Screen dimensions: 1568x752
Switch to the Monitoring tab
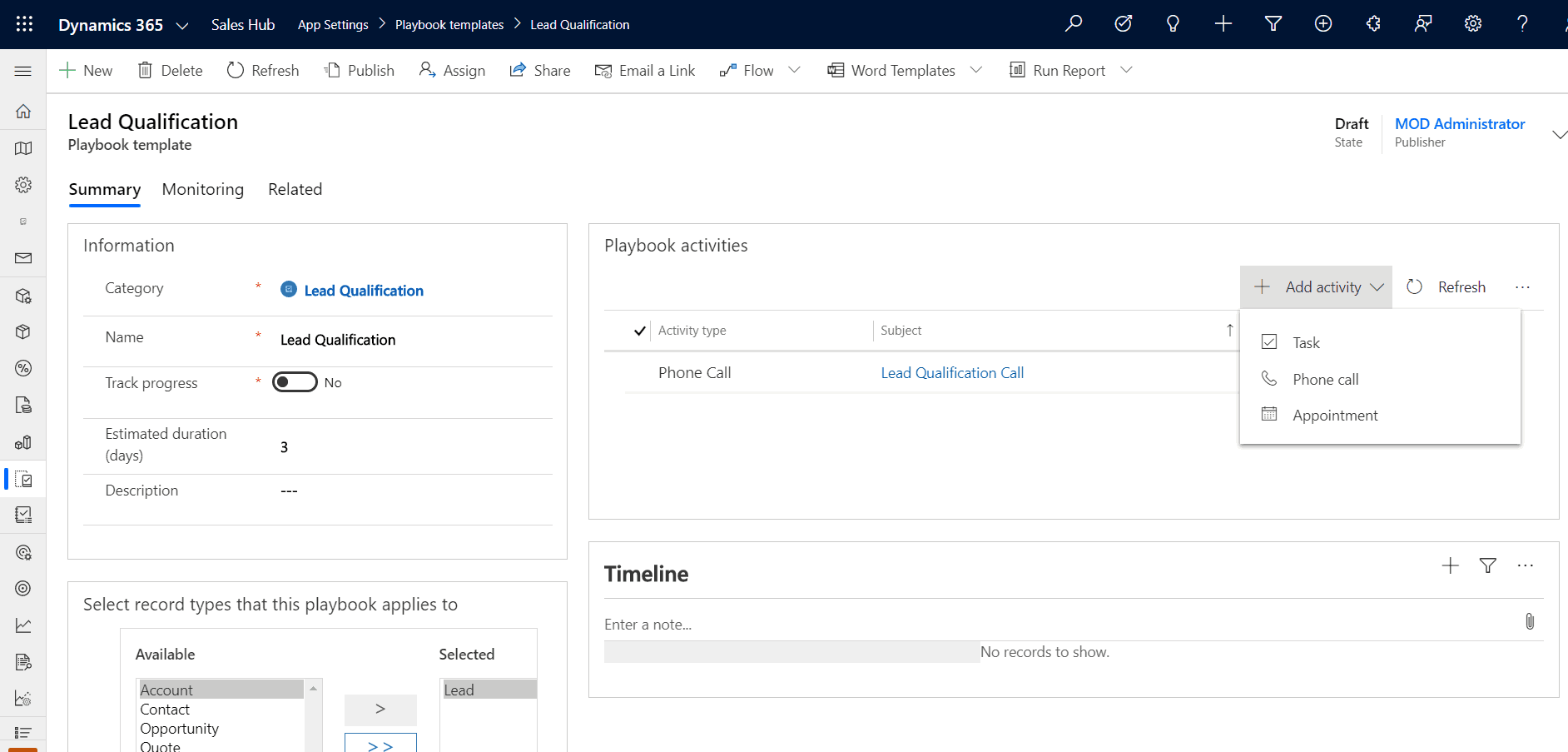coord(203,189)
